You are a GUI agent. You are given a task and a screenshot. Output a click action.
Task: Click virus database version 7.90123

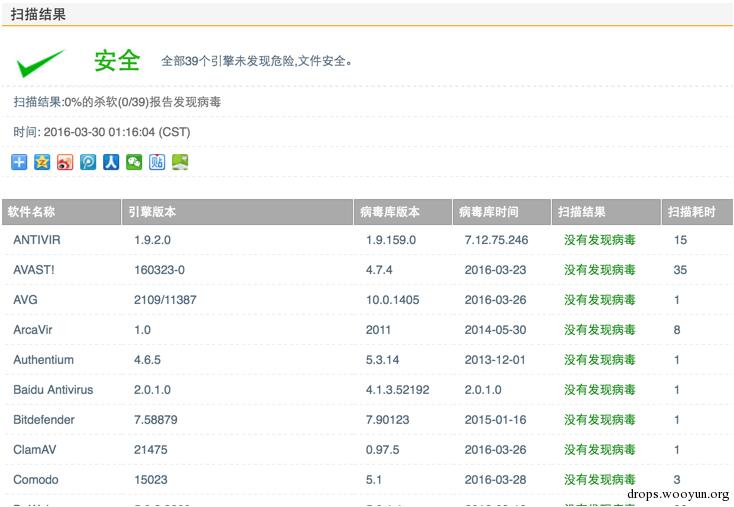pos(388,420)
